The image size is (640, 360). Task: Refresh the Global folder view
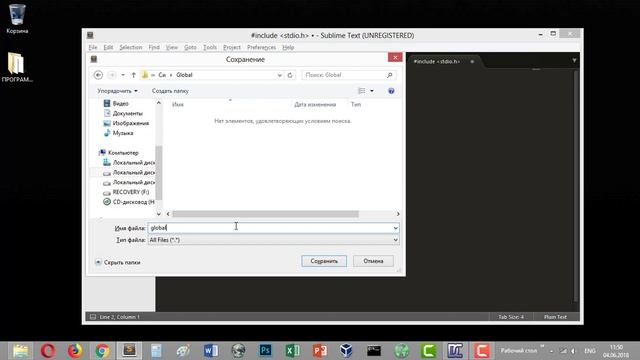[290, 75]
